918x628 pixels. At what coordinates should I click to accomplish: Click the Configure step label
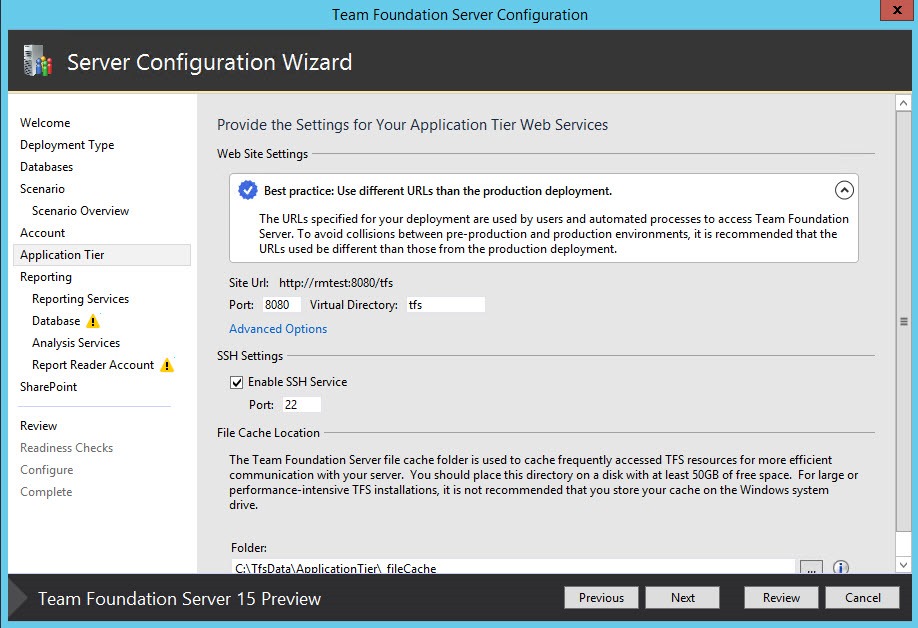coord(46,470)
